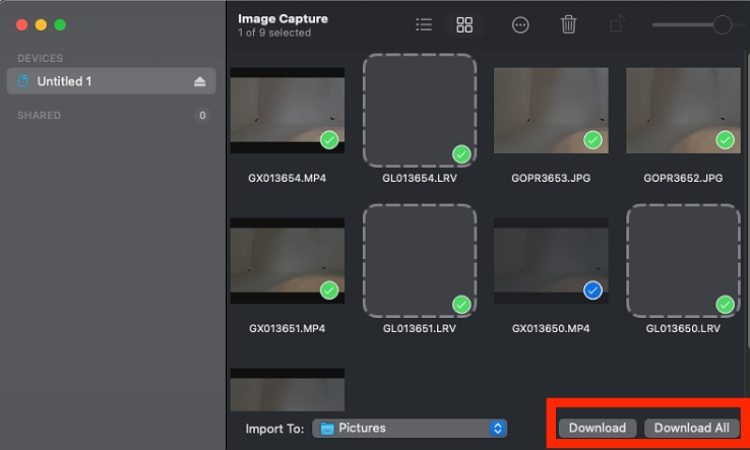Click the GX013654.MP4 file name
The image size is (750, 450).
[287, 178]
